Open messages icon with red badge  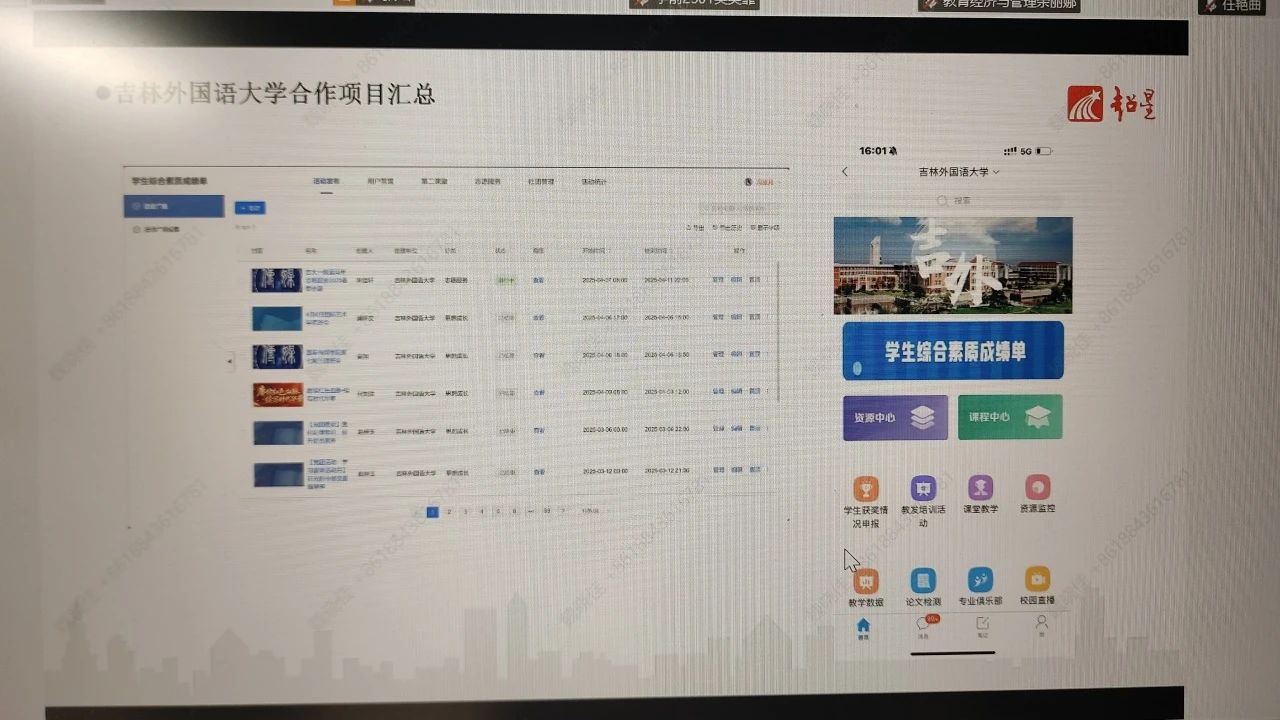click(x=924, y=626)
